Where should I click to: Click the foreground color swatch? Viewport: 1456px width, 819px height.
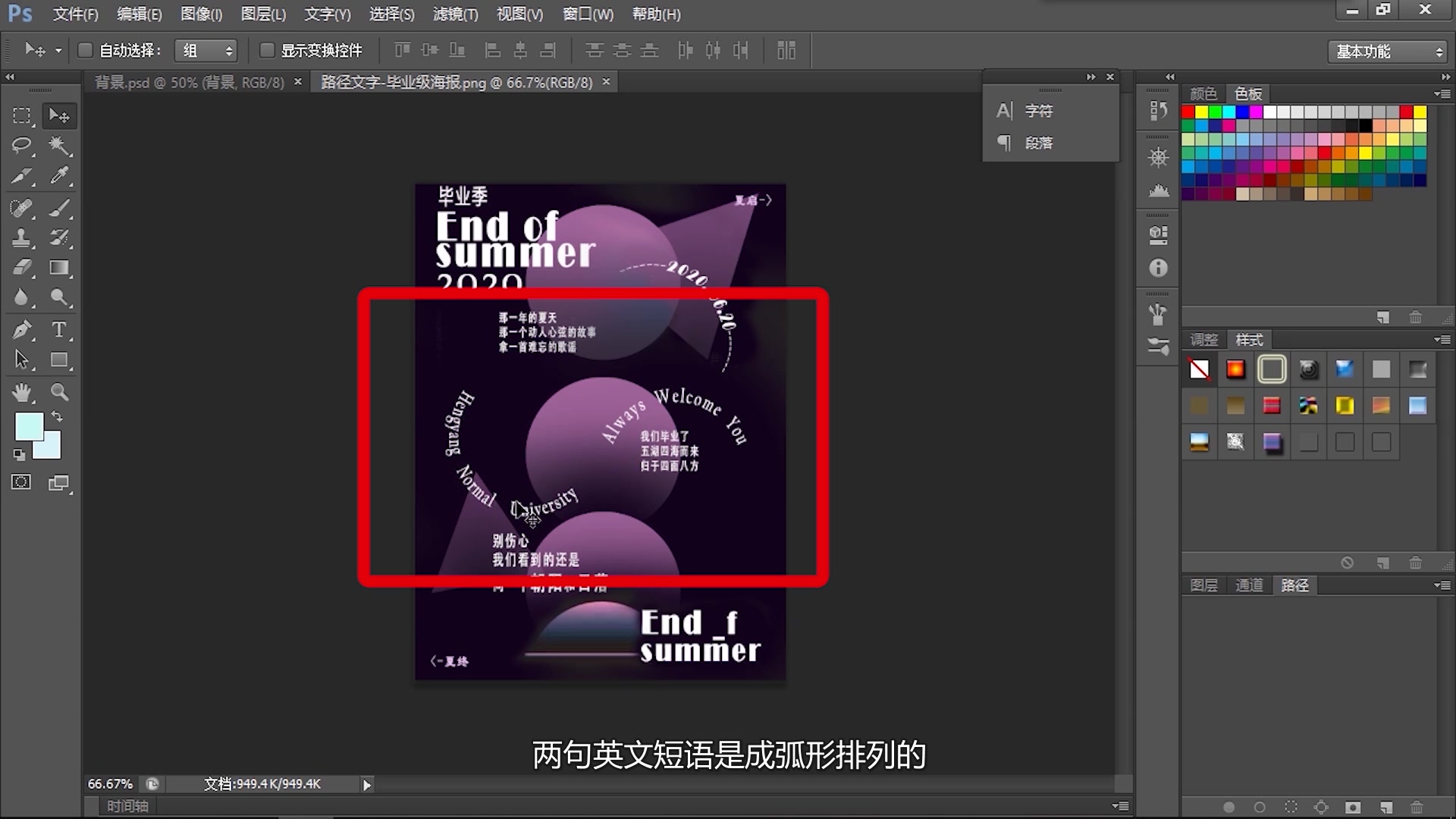(x=28, y=425)
